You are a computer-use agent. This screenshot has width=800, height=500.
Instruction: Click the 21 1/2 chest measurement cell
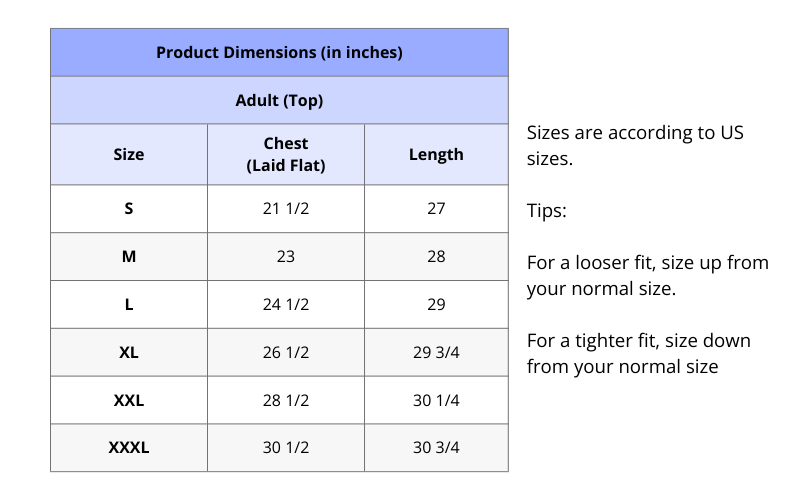286,209
